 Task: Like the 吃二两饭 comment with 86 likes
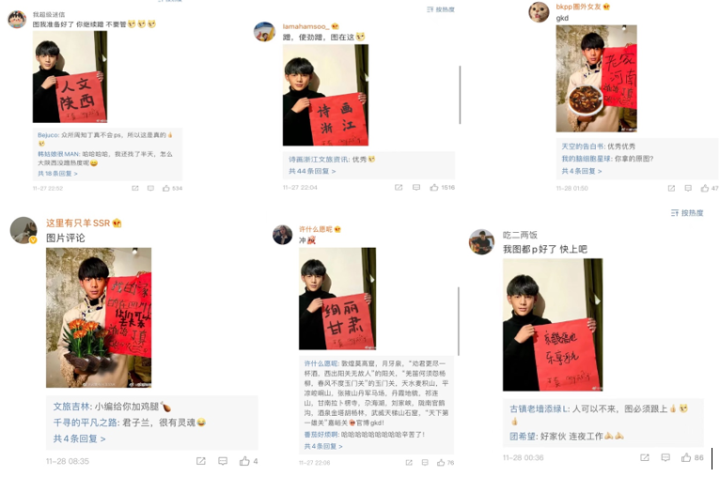(x=686, y=457)
